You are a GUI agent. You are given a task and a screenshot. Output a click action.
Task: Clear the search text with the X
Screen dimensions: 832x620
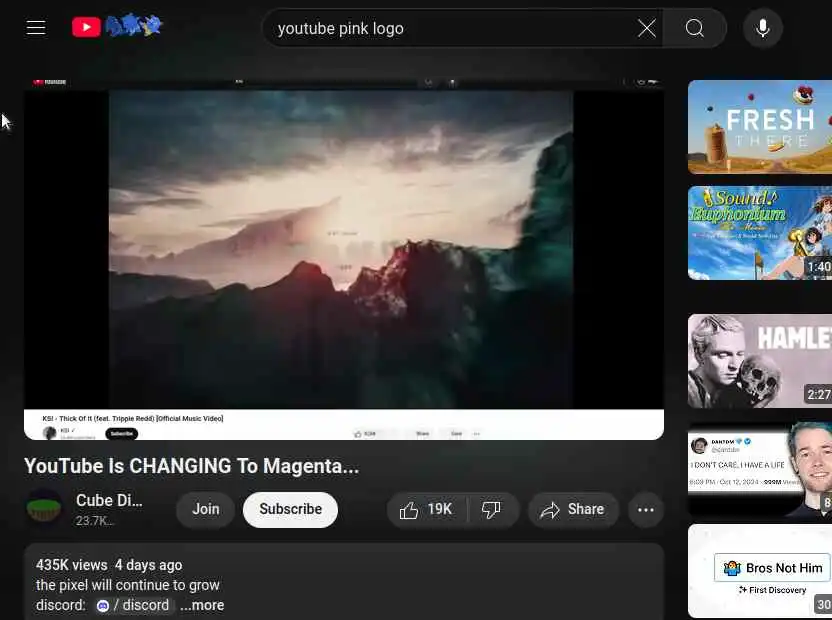(646, 28)
